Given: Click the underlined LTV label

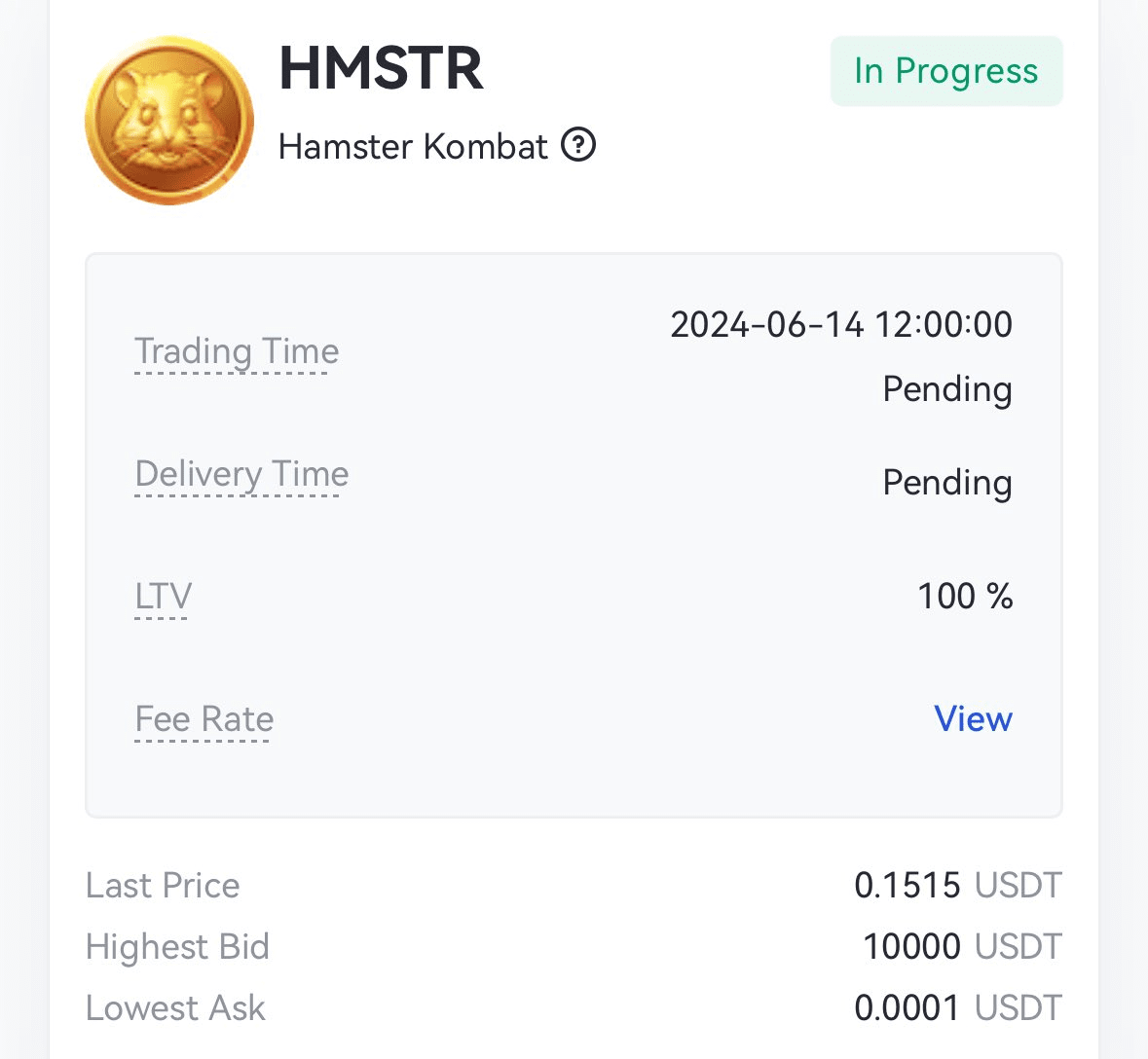Looking at the screenshot, I should [x=163, y=596].
